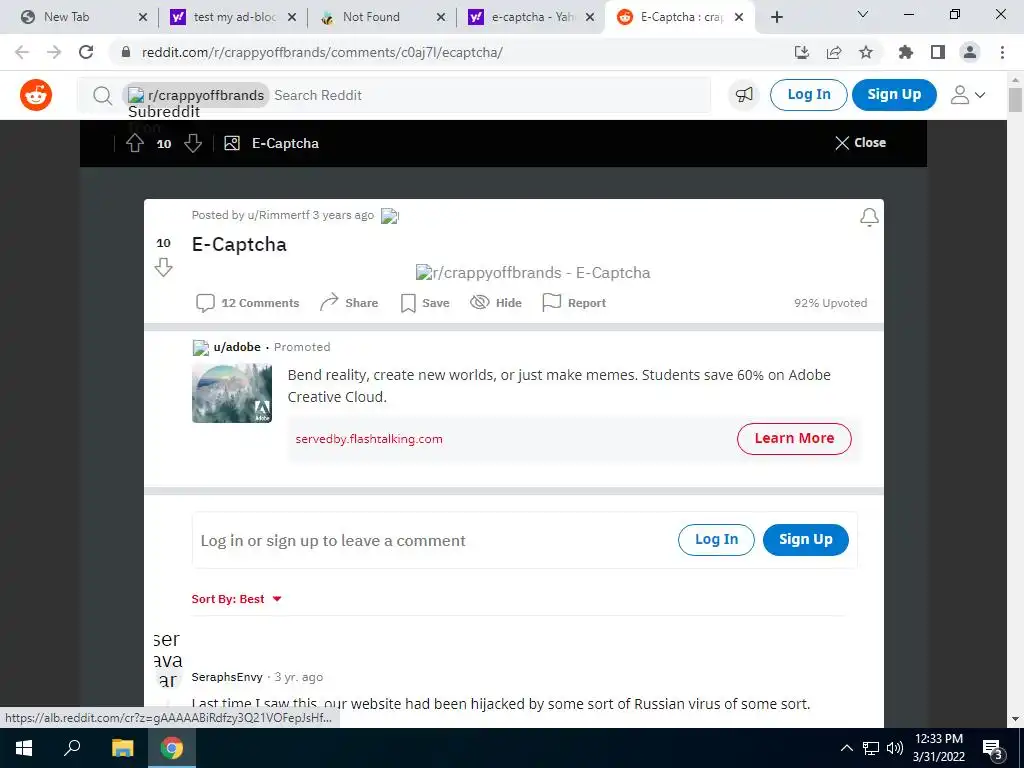This screenshot has width=1024, height=768.
Task: Bookmark the page with the star icon
Action: pos(866,52)
